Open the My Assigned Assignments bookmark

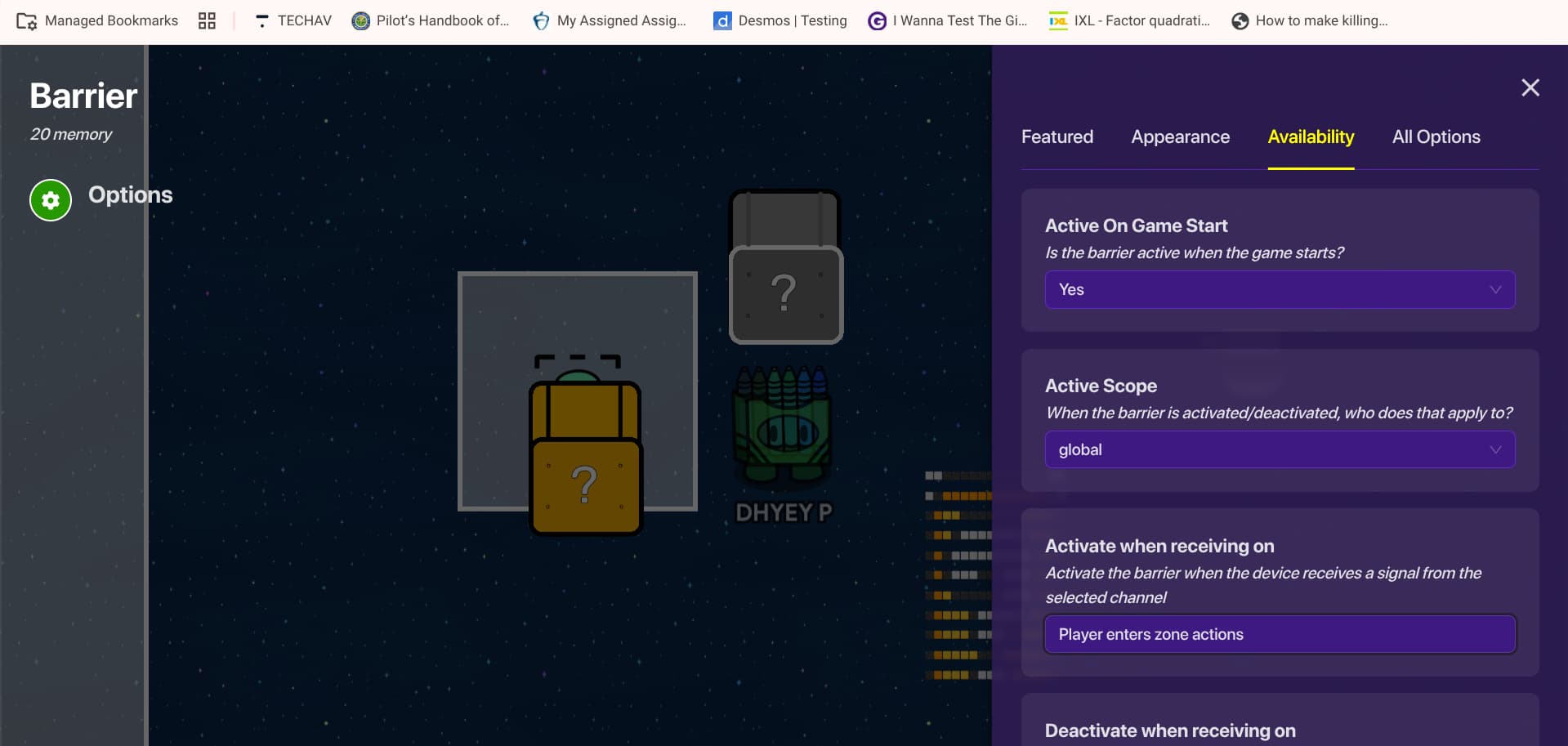tap(541, 20)
